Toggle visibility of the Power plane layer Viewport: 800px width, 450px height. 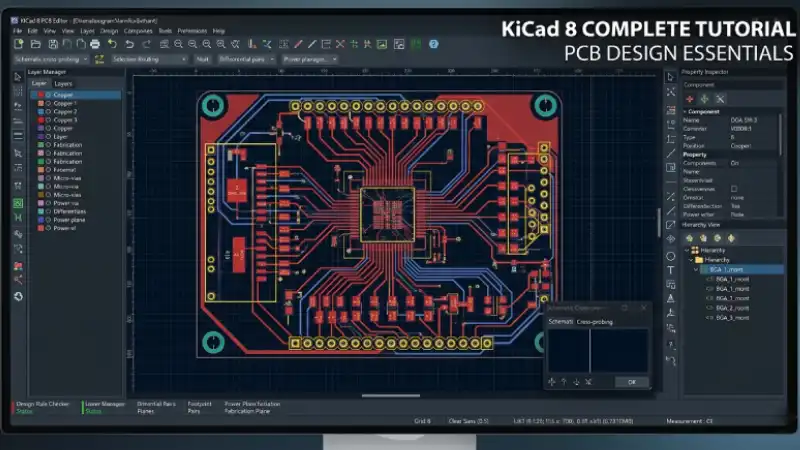pos(48,220)
